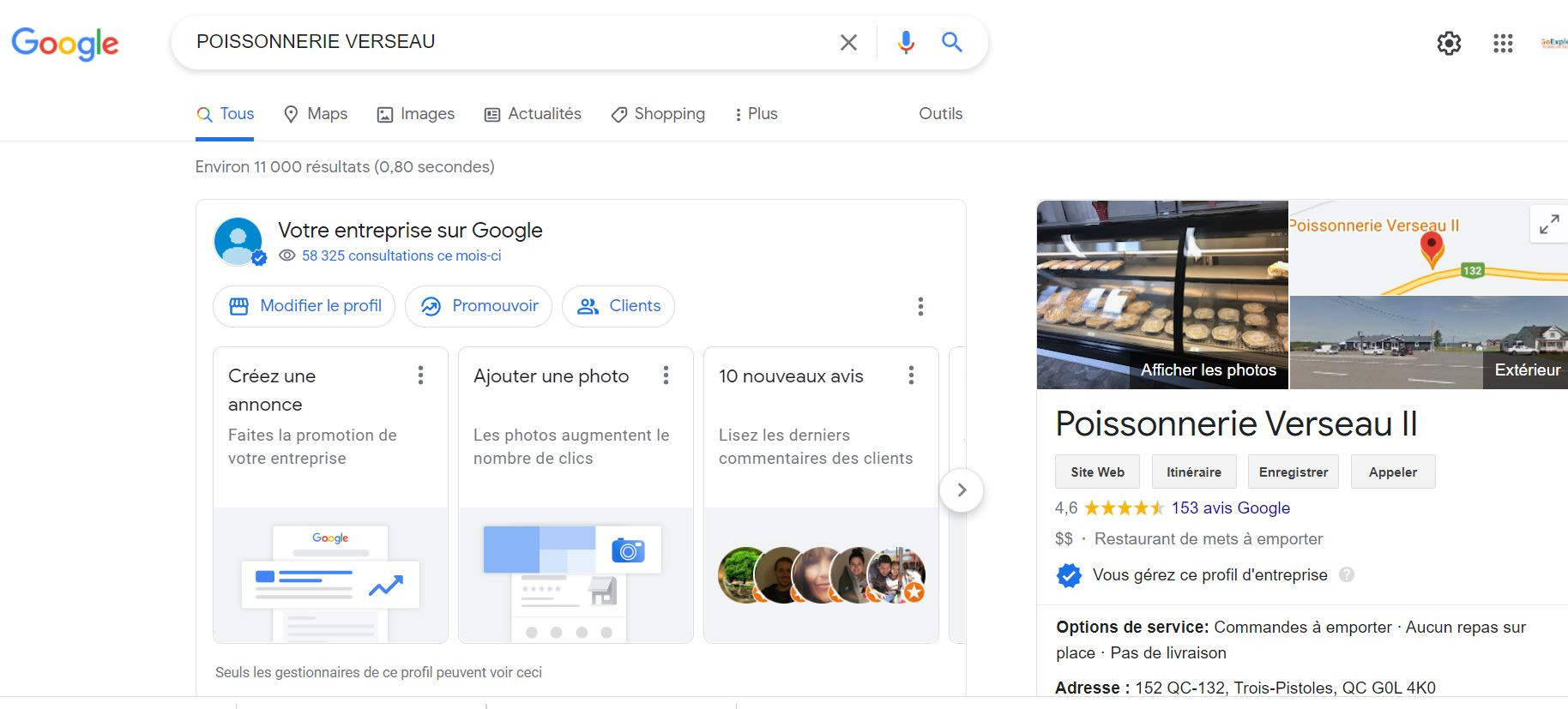Open Google settings gear icon

pos(1449,43)
